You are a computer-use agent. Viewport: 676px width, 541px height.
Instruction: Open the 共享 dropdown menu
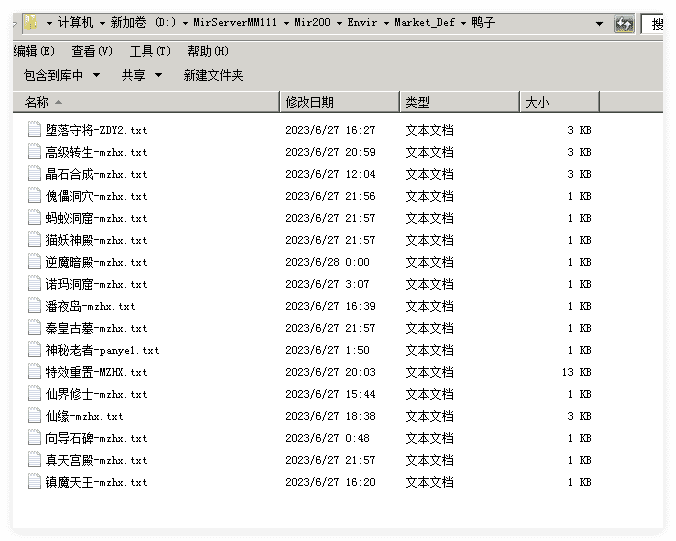pyautogui.click(x=141, y=75)
